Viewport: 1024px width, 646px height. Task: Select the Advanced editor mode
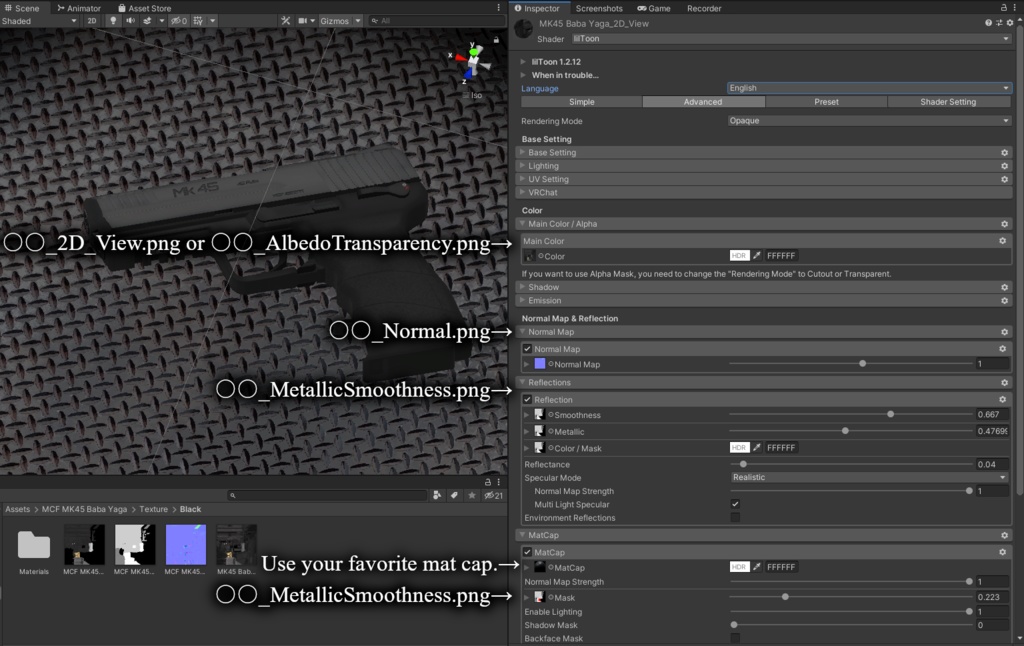click(x=703, y=102)
